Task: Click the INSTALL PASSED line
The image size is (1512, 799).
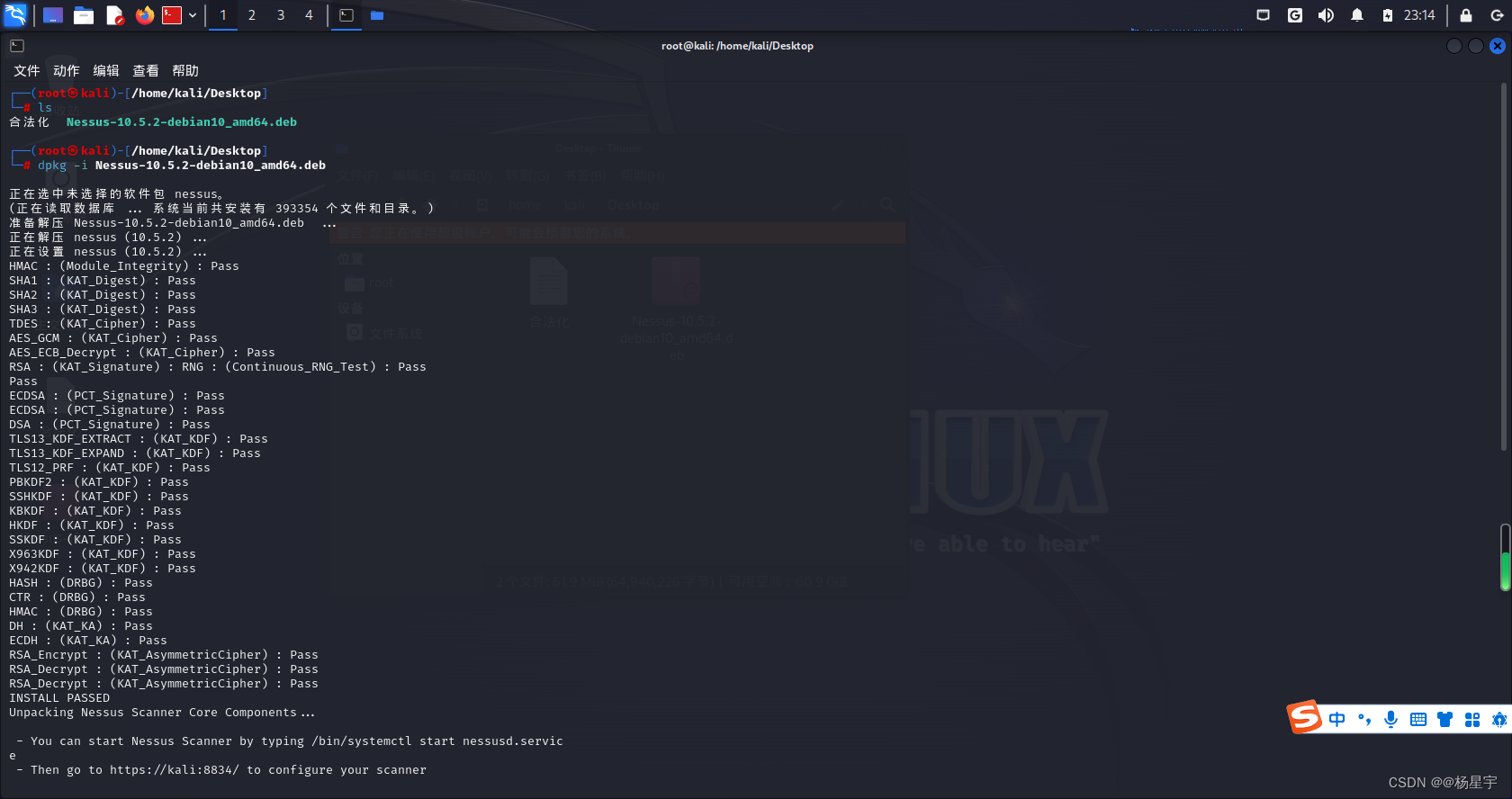Action: [59, 698]
